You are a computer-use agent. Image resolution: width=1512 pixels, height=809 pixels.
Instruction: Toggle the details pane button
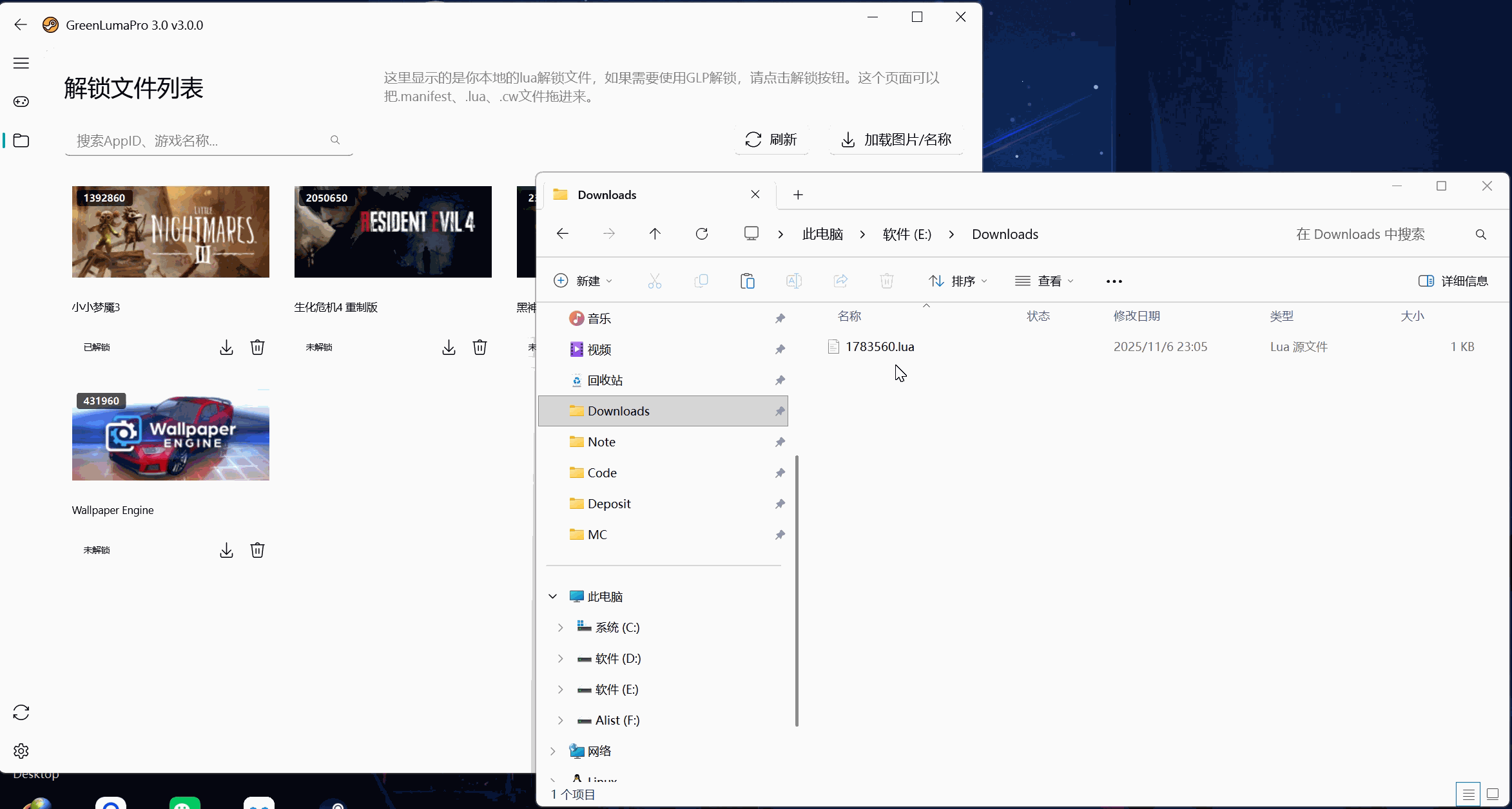point(1453,281)
